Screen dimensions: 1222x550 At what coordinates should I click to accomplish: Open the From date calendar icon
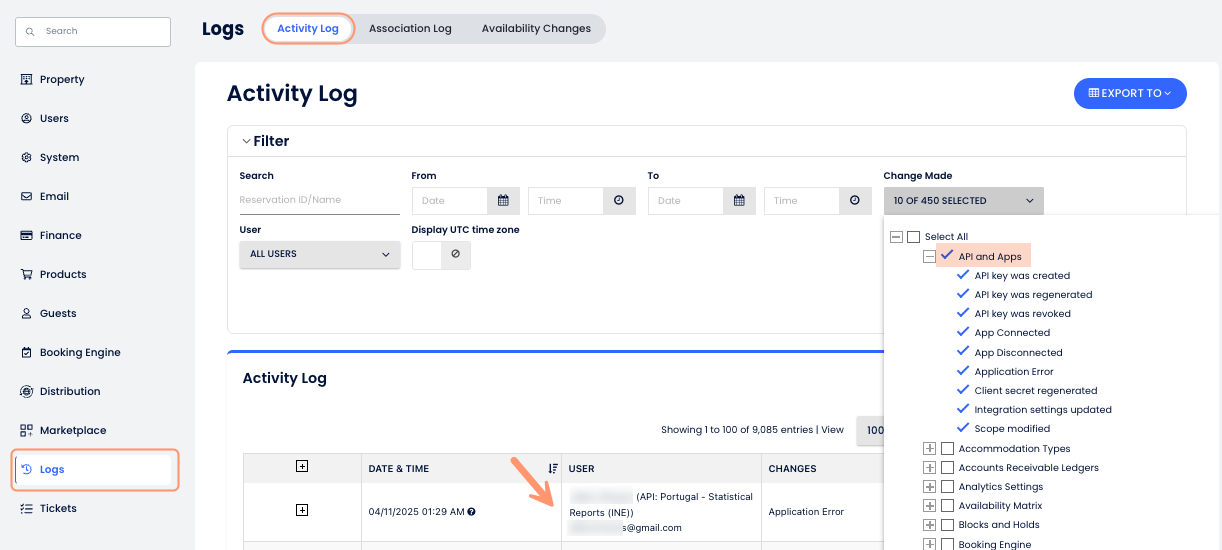coord(504,200)
